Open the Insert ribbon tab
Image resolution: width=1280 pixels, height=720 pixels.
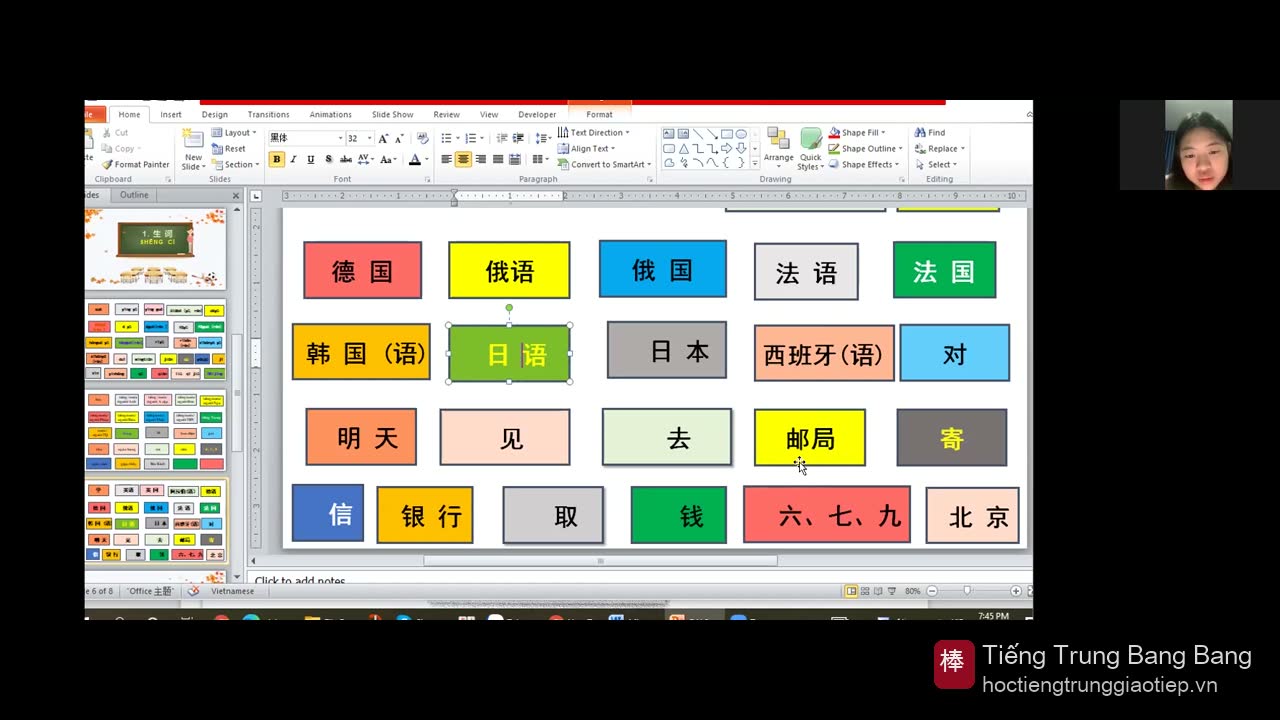(171, 114)
